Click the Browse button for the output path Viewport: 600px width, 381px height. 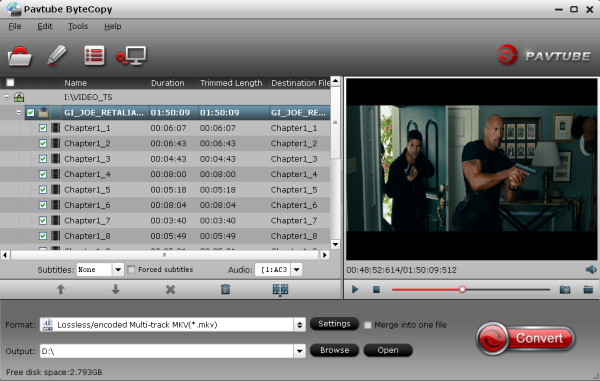point(334,350)
